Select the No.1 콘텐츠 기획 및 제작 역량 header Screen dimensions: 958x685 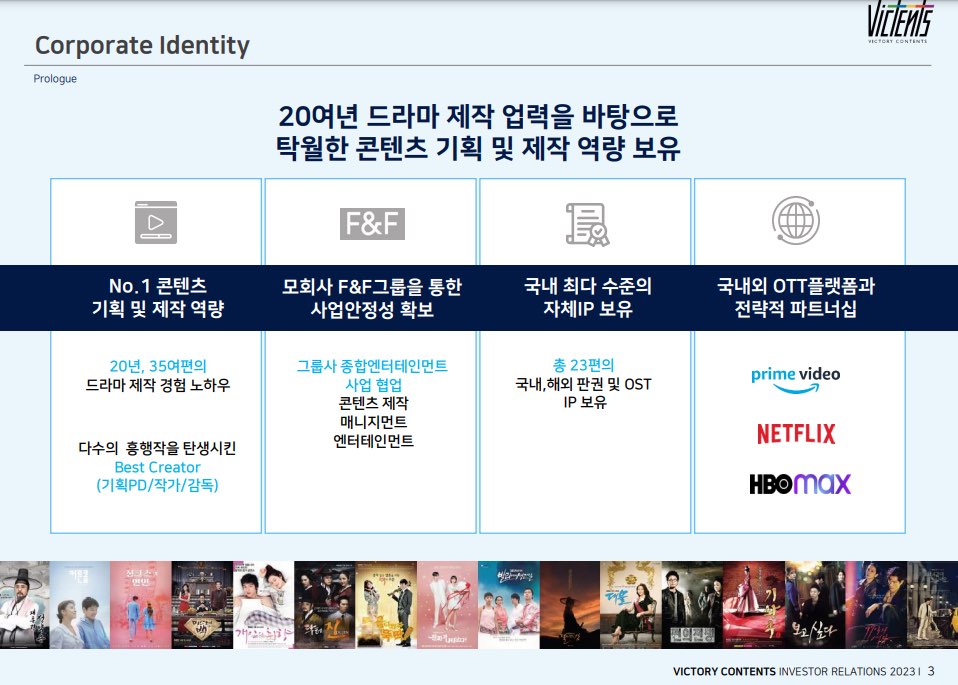(x=155, y=298)
